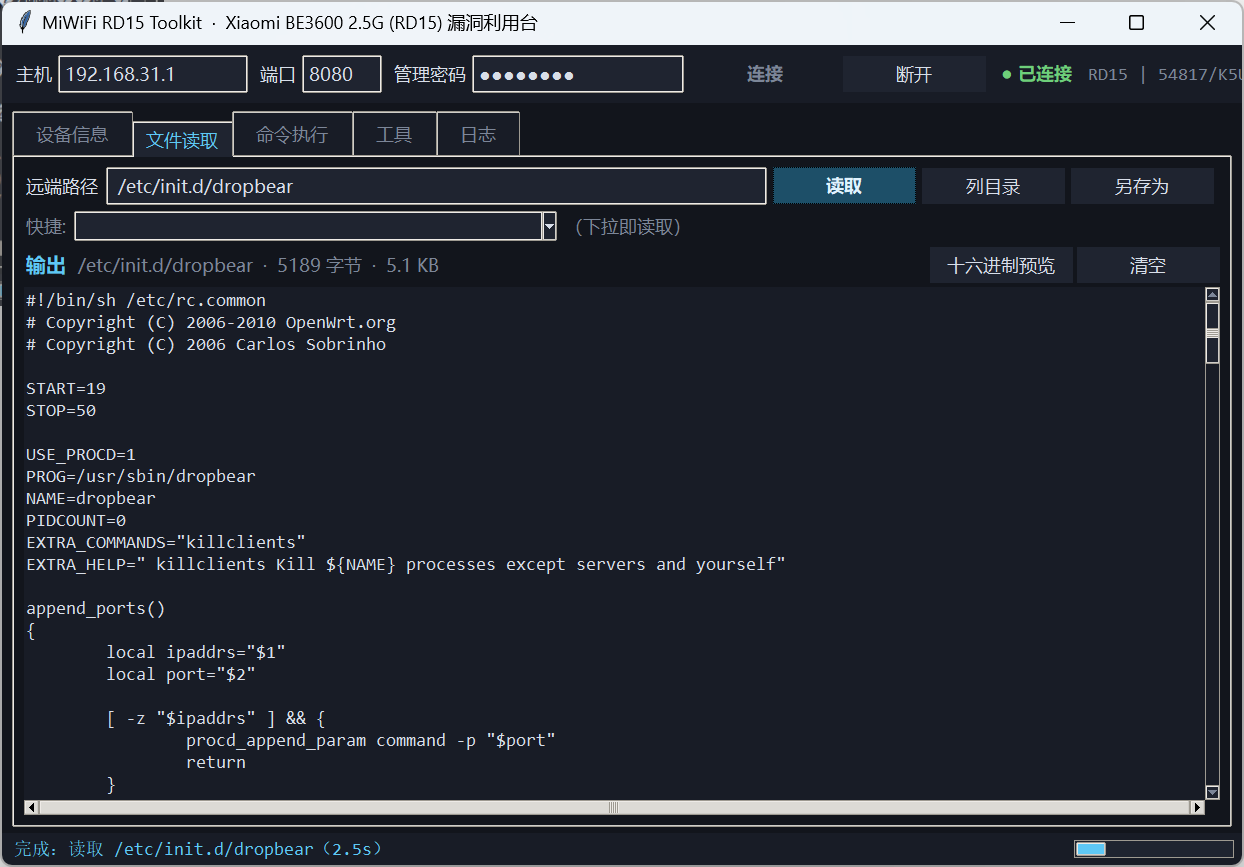
Task: Maximize the MiWiFi RD15 Toolkit window
Action: click(x=1136, y=23)
